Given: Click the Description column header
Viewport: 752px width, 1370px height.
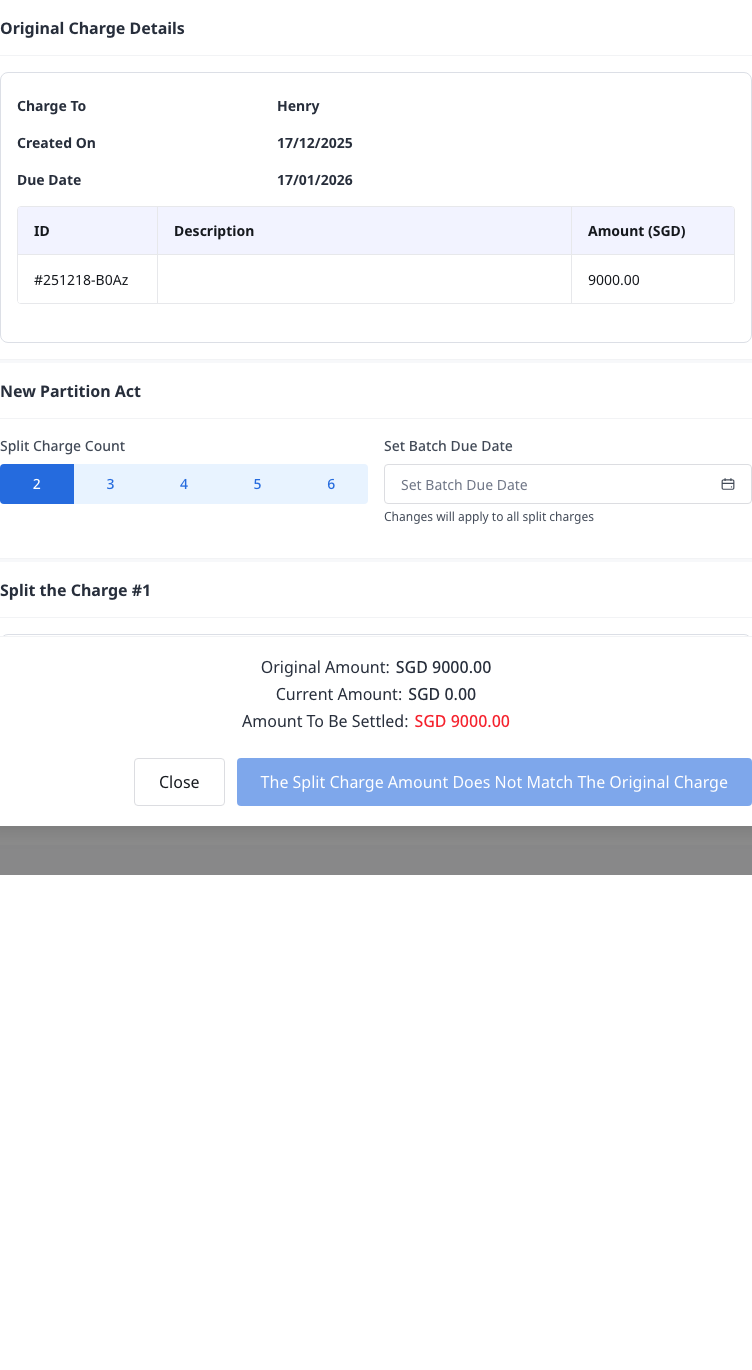Looking at the screenshot, I should (x=364, y=231).
